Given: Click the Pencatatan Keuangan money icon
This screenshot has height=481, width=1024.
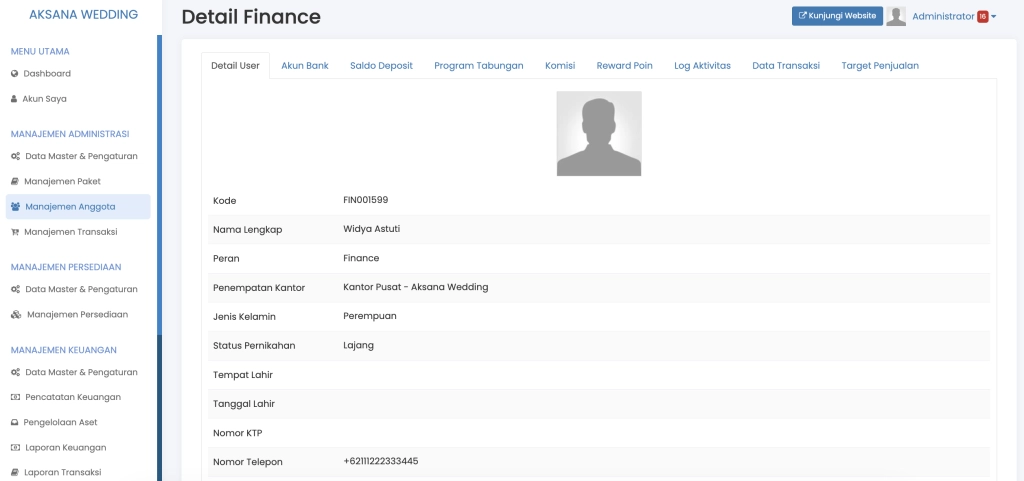Looking at the screenshot, I should pyautogui.click(x=14, y=397).
